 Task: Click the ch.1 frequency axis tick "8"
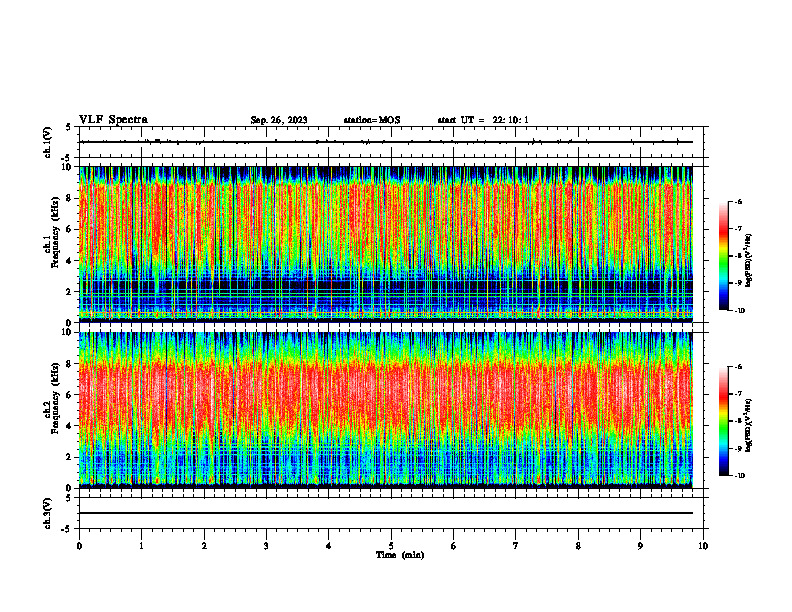70,198
